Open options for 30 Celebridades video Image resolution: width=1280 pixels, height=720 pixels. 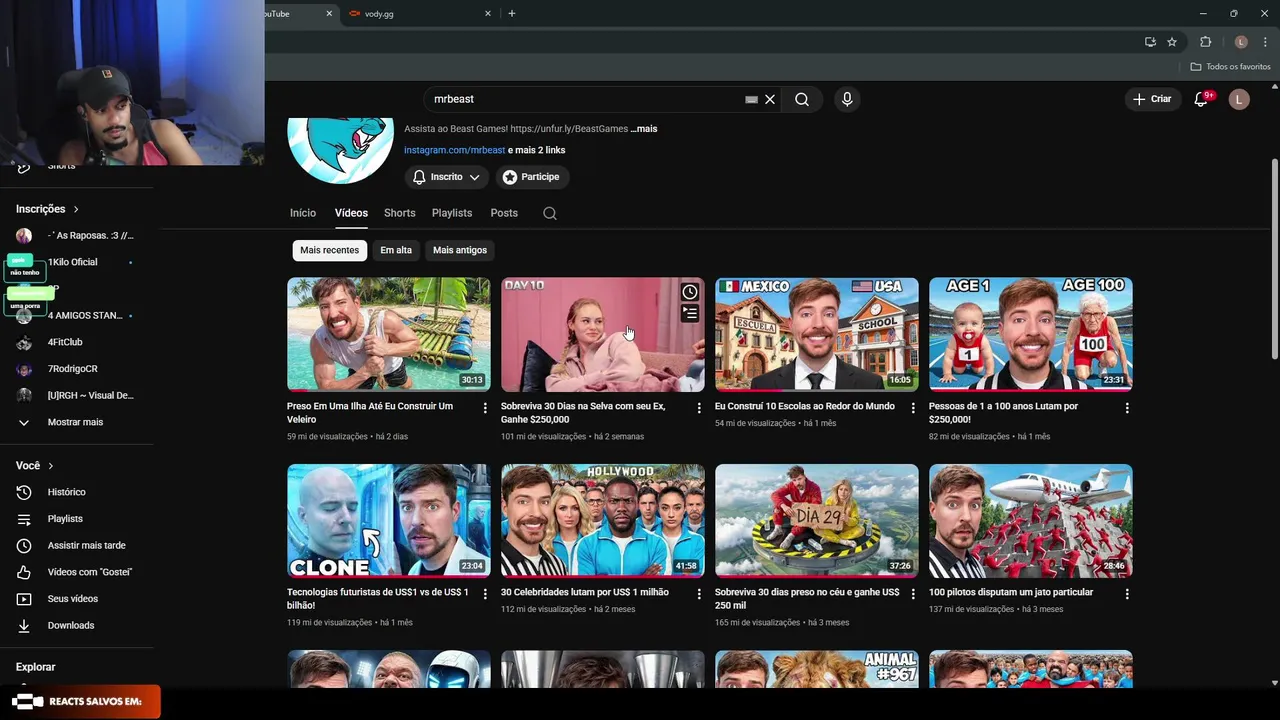click(x=699, y=594)
